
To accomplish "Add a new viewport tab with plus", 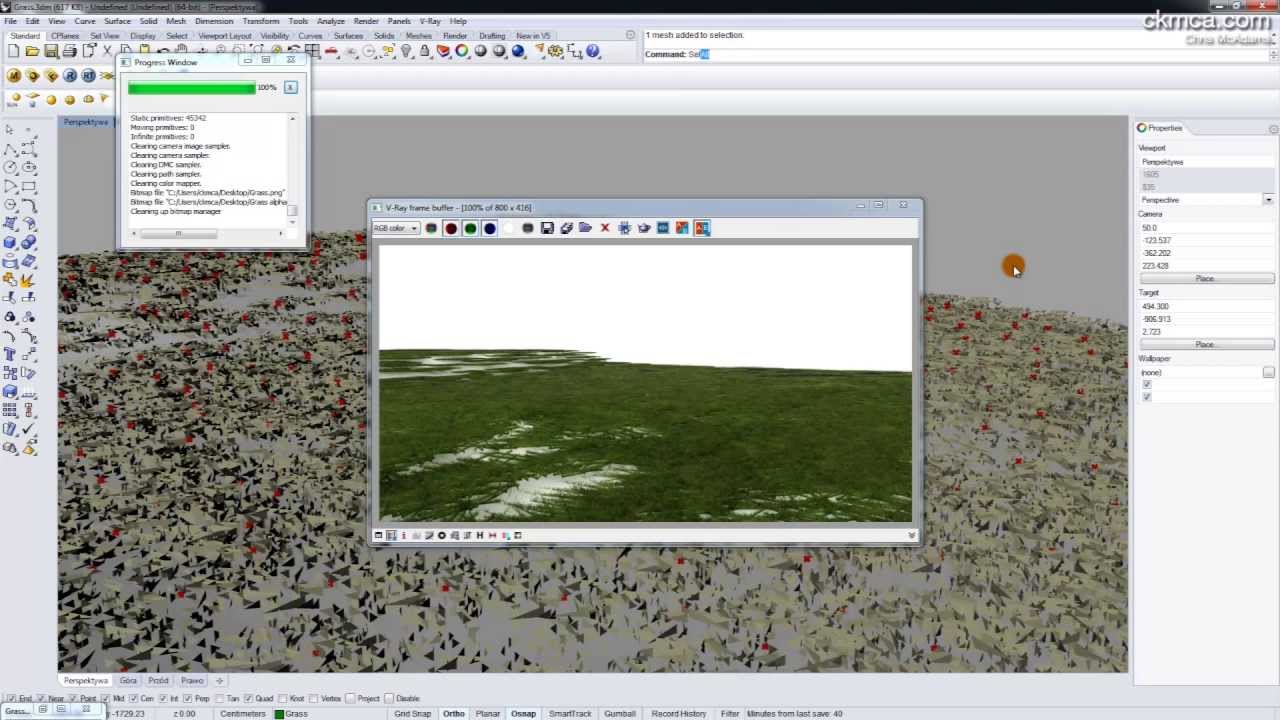I will click(219, 681).
